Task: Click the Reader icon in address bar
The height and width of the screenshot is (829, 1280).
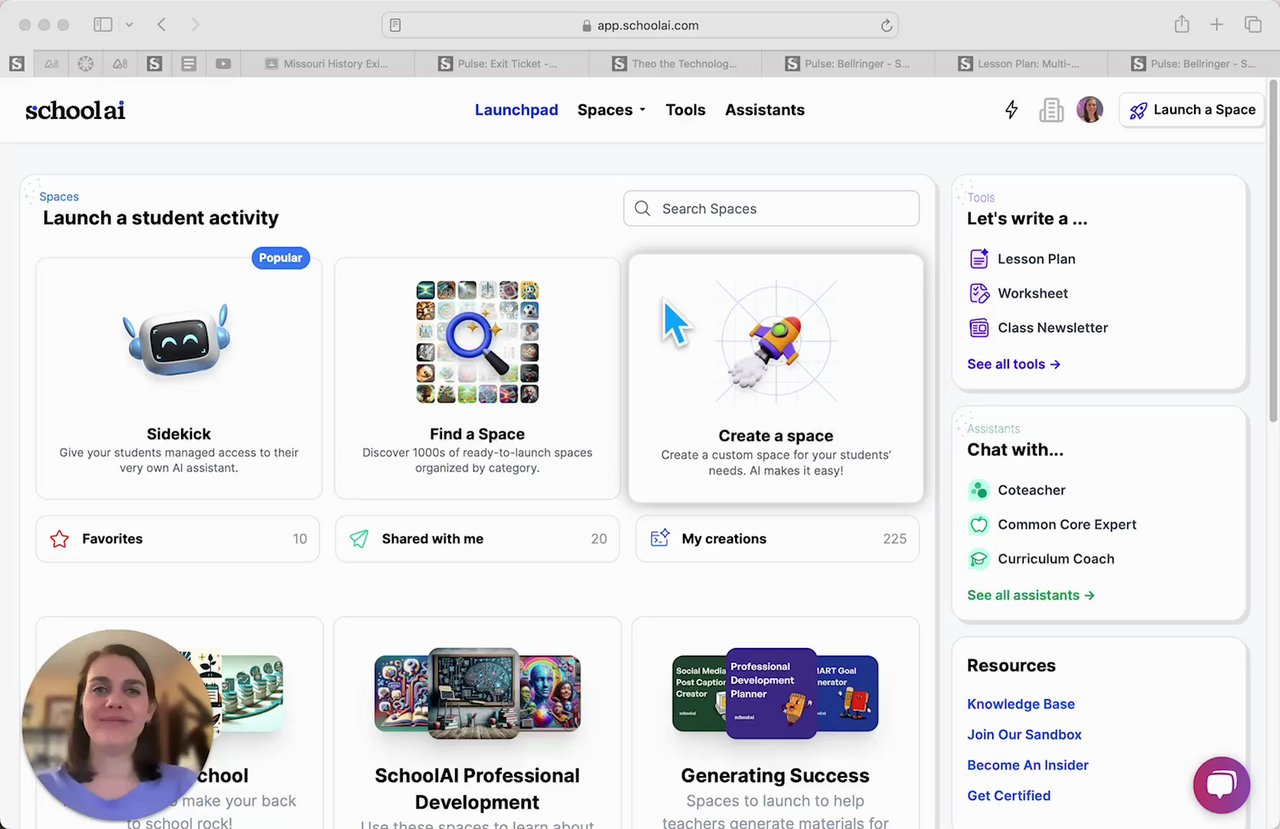Action: point(395,26)
